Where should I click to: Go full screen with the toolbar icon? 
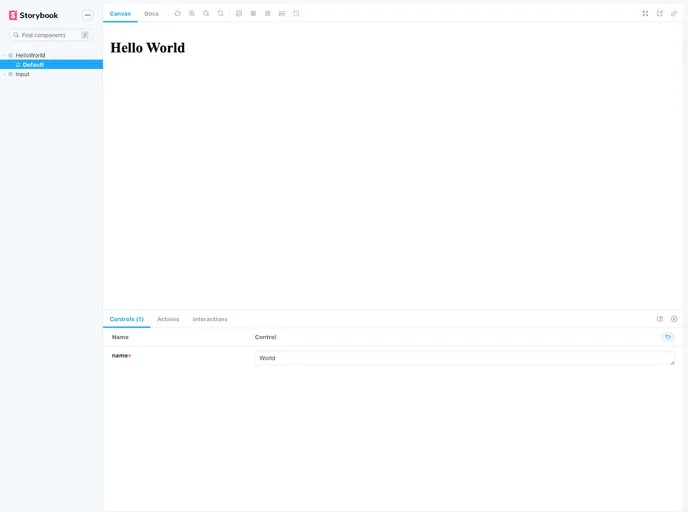pyautogui.click(x=645, y=13)
